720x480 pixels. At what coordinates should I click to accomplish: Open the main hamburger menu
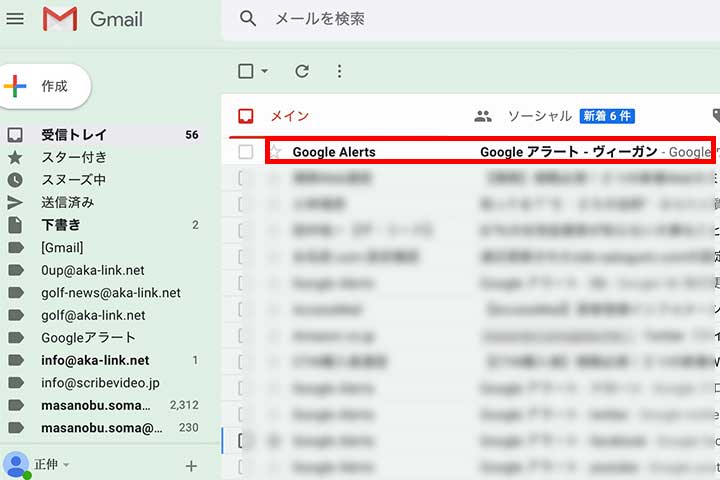15,19
